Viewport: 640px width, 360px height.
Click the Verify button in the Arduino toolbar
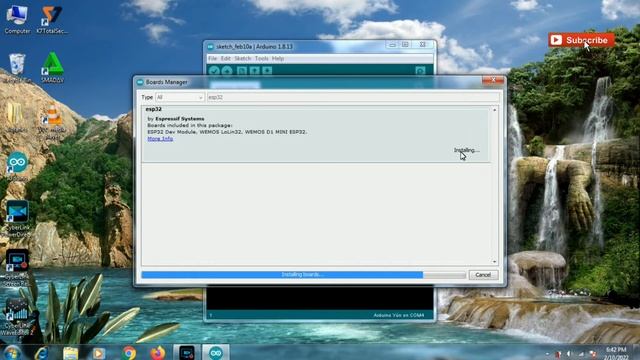(x=214, y=71)
